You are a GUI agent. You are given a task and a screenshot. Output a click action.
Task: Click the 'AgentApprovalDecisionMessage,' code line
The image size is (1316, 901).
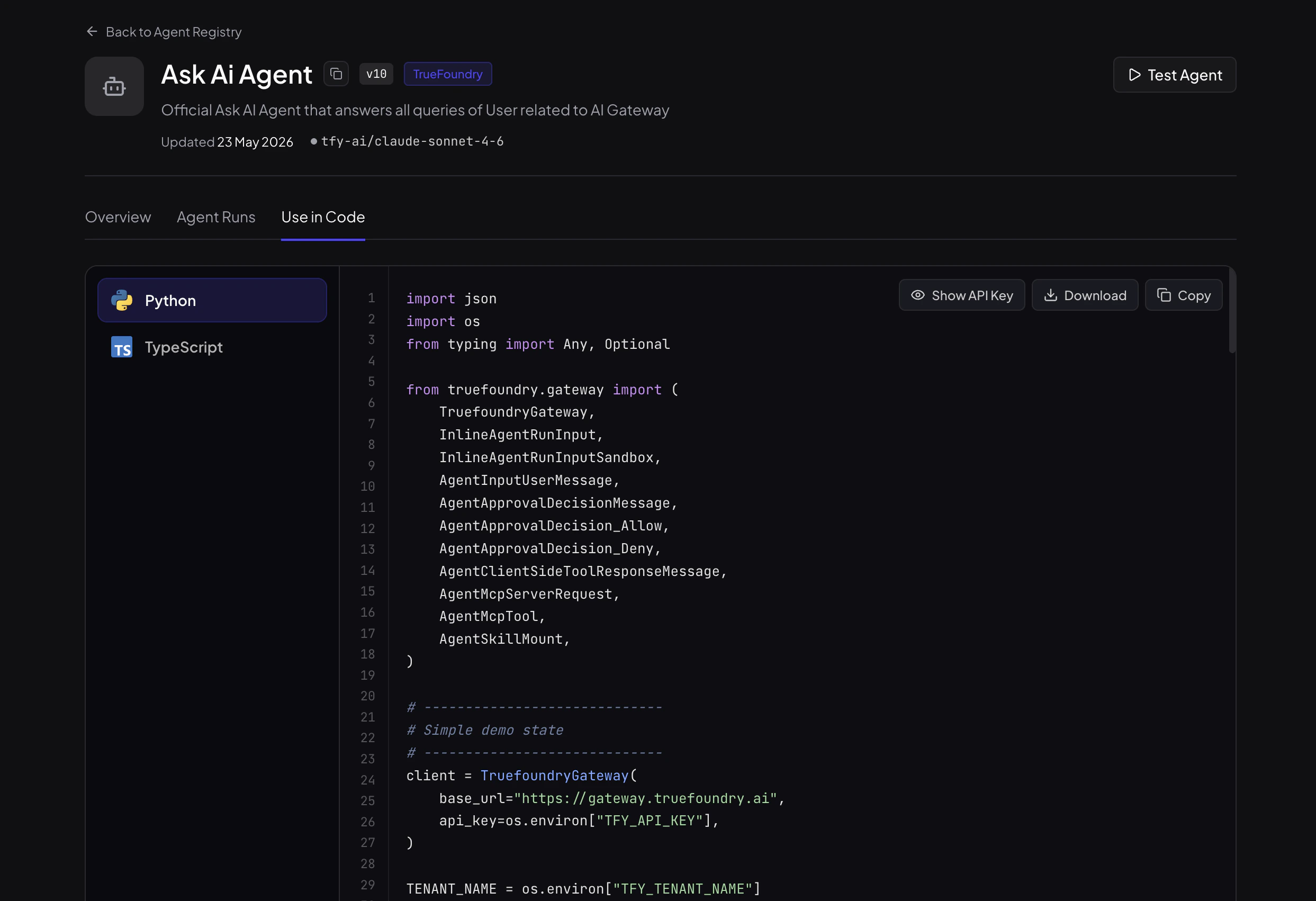tap(558, 503)
